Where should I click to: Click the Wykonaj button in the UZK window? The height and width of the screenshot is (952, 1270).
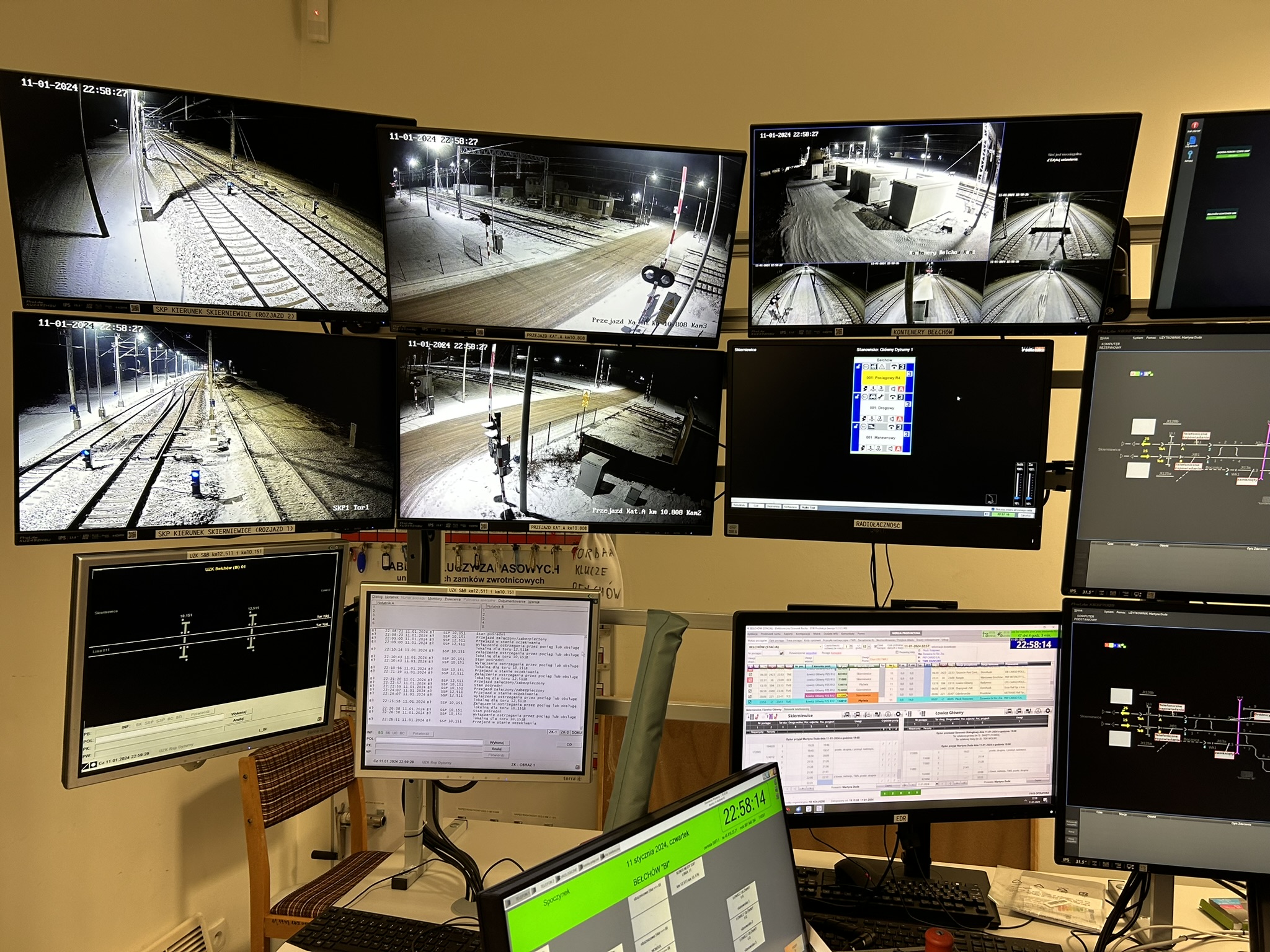[x=497, y=743]
